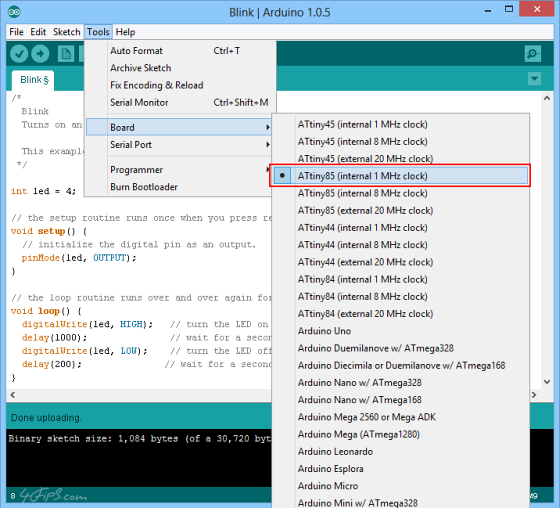
Task: Open Serial Monitor magnifier icon
Action: 533,54
